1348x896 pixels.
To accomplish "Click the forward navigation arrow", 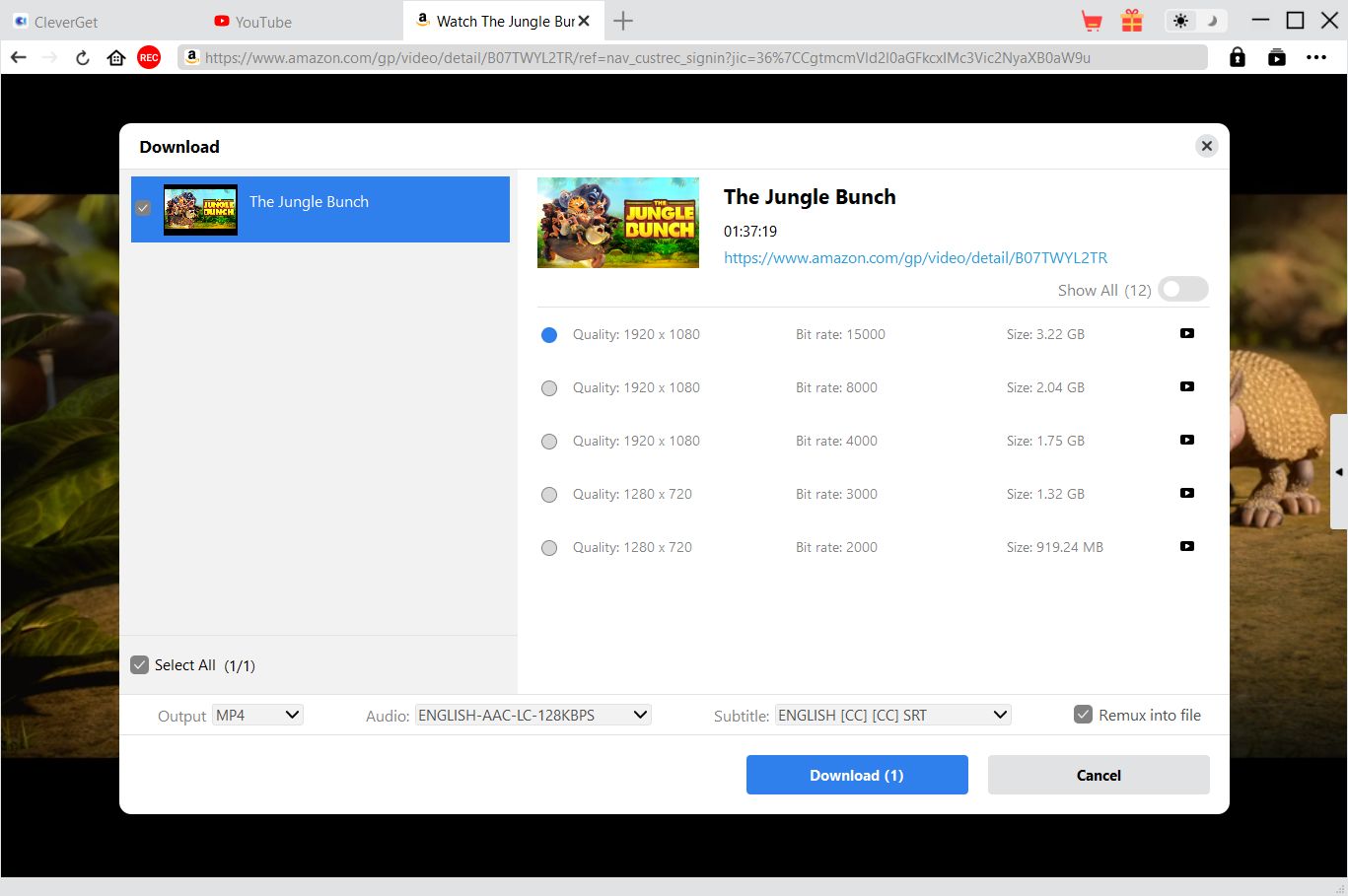I will tap(50, 57).
